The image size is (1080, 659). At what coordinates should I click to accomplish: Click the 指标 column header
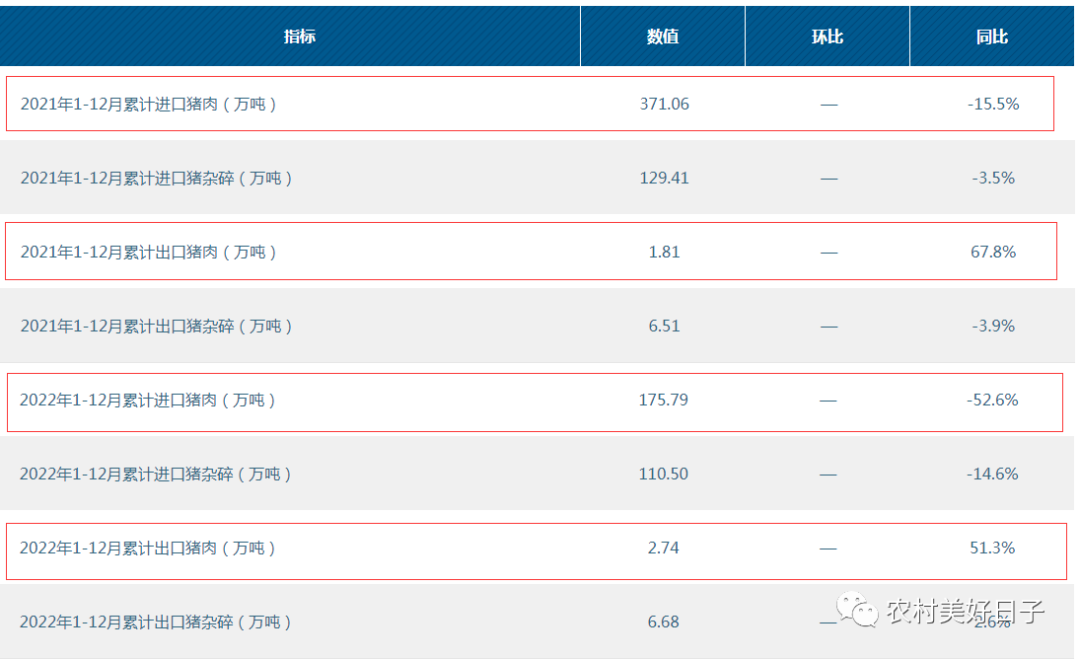click(300, 37)
